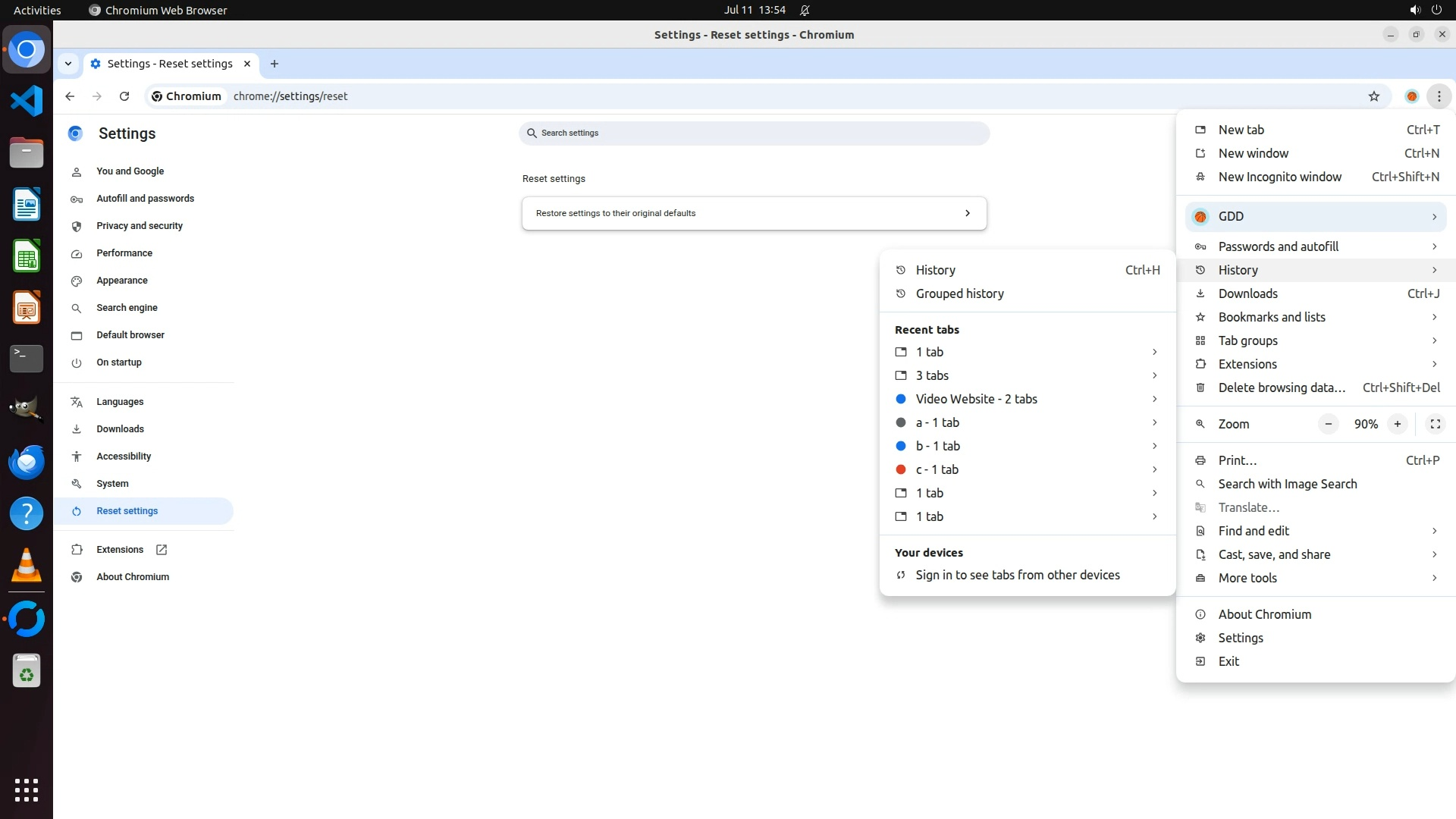Viewport: 1456px width, 819px height.
Task: Decrease zoom with minus button
Action: 1328,424
